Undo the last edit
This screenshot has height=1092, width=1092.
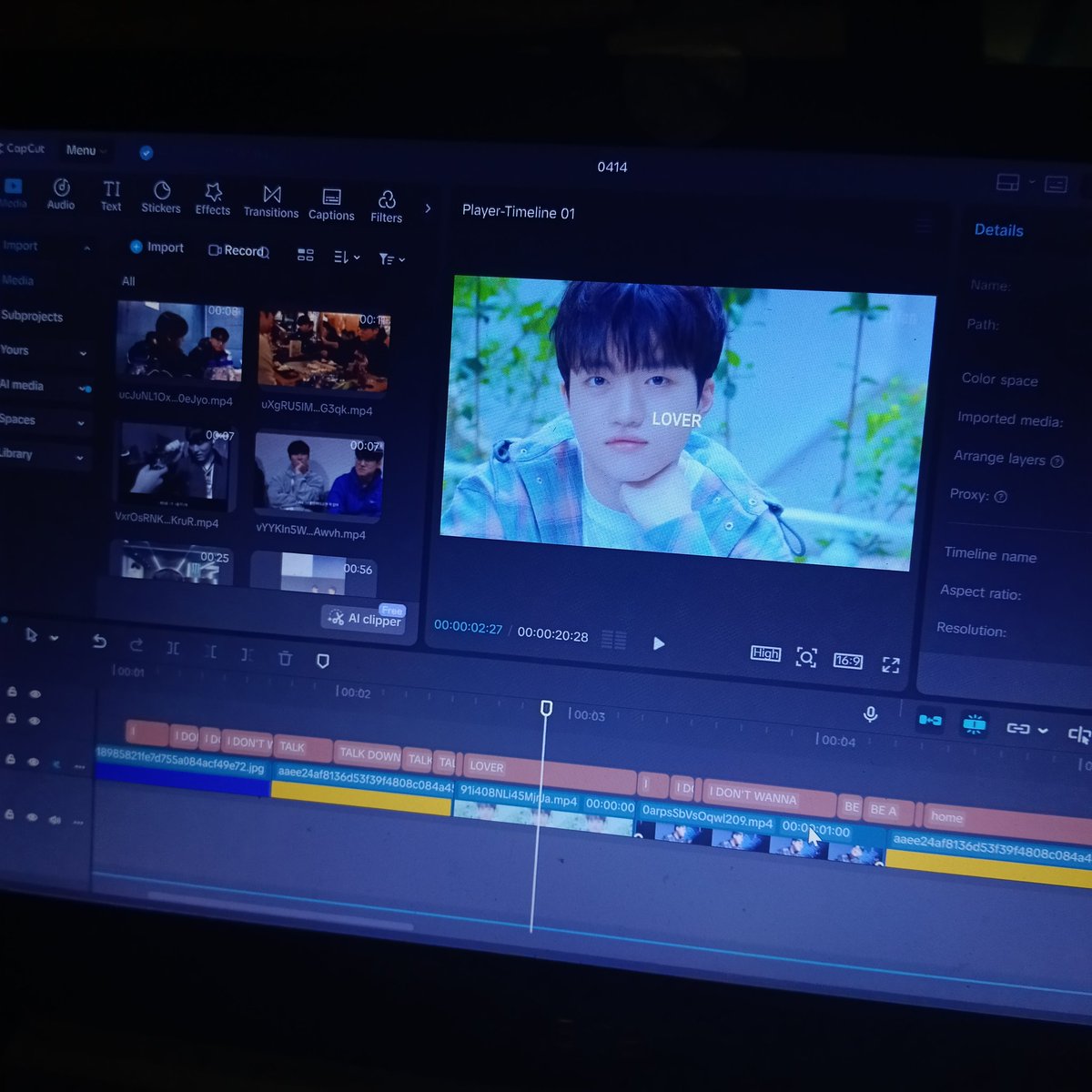coord(99,642)
